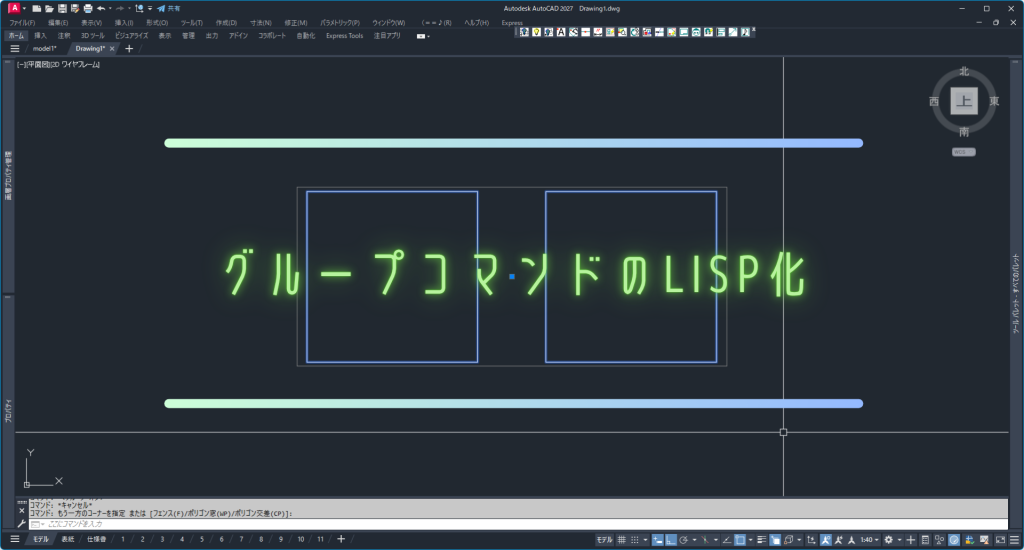
Task: Toggle object snap in status bar
Action: 739,539
